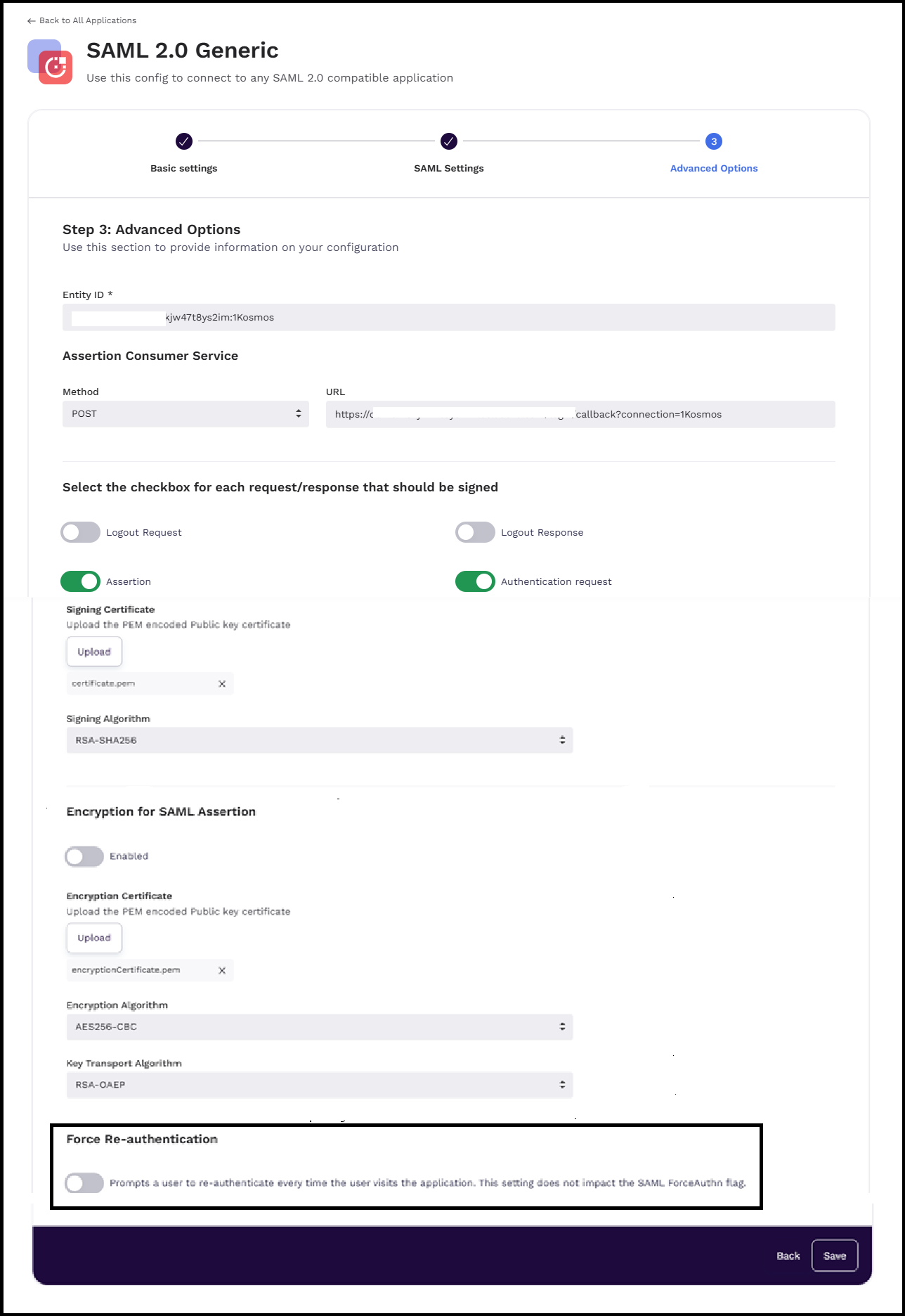Viewport: 905px width, 1316px height.
Task: Enable encryption for SAML Assertion toggle
Action: [x=84, y=856]
